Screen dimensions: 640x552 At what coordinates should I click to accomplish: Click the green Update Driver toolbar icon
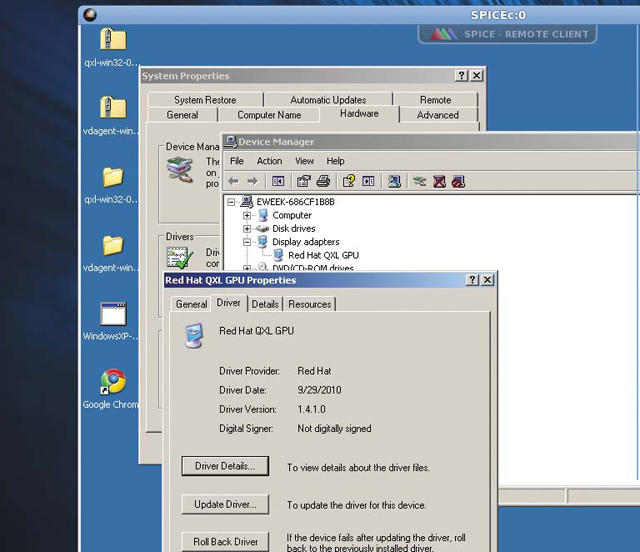tap(420, 181)
